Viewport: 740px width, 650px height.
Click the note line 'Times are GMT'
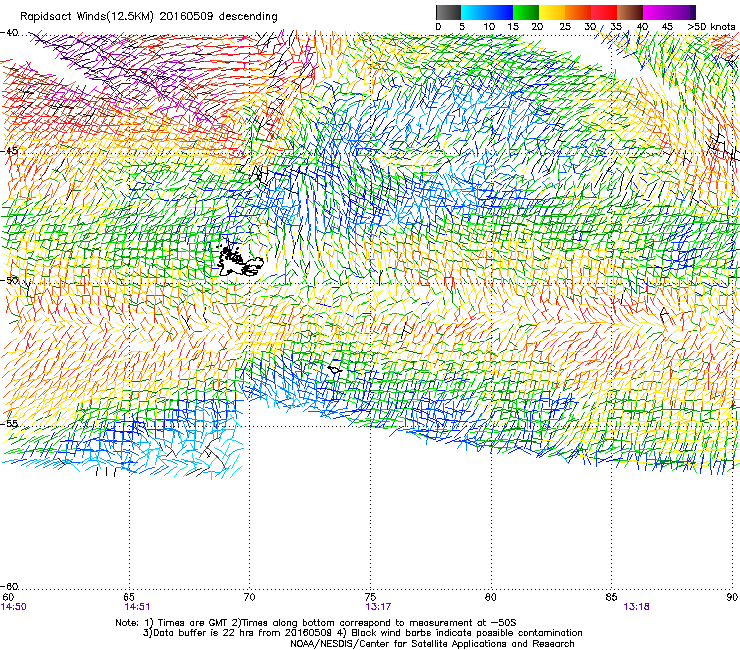pyautogui.click(x=316, y=623)
